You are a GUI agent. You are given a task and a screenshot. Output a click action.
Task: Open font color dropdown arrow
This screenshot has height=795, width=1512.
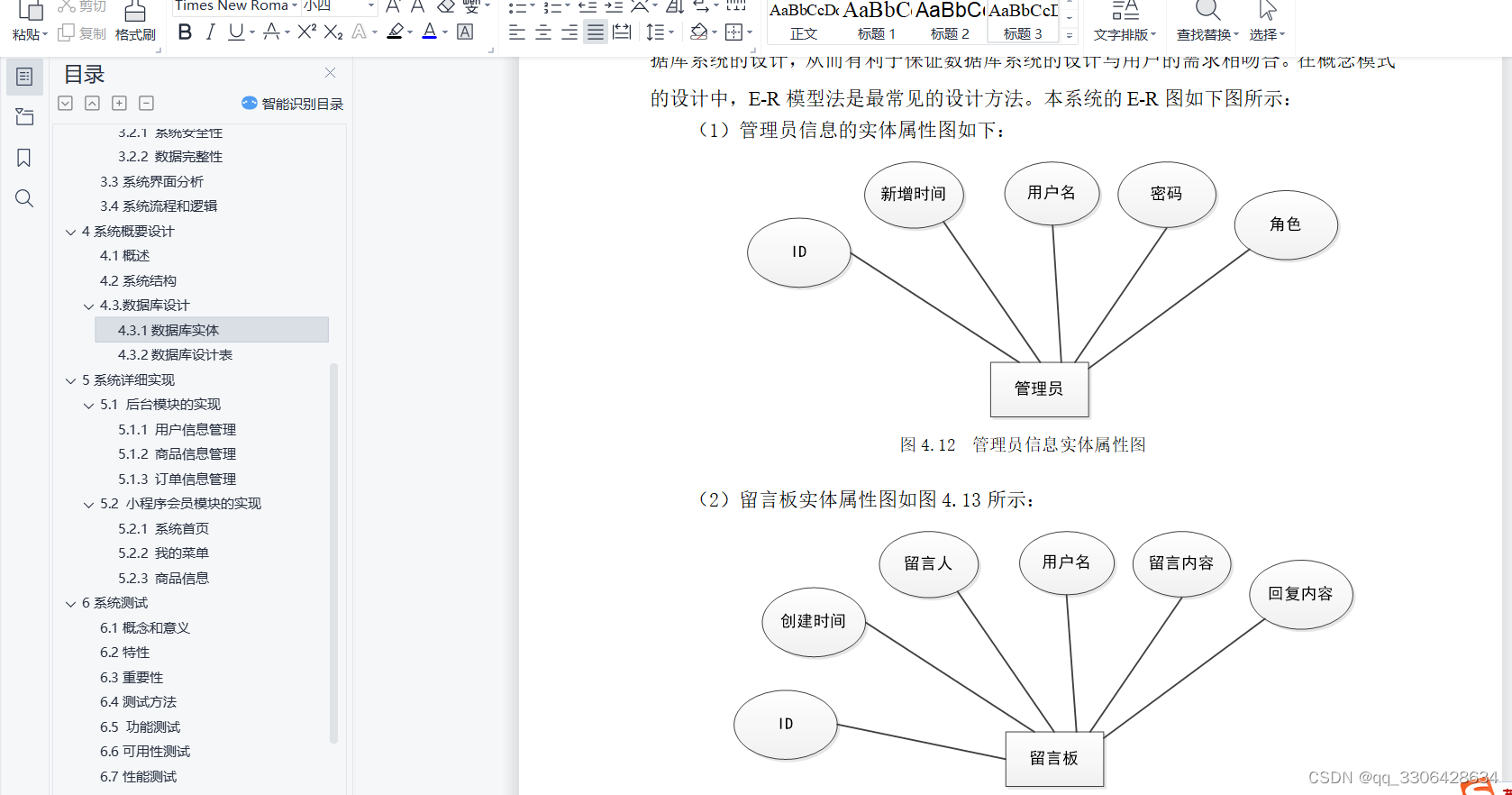[445, 32]
